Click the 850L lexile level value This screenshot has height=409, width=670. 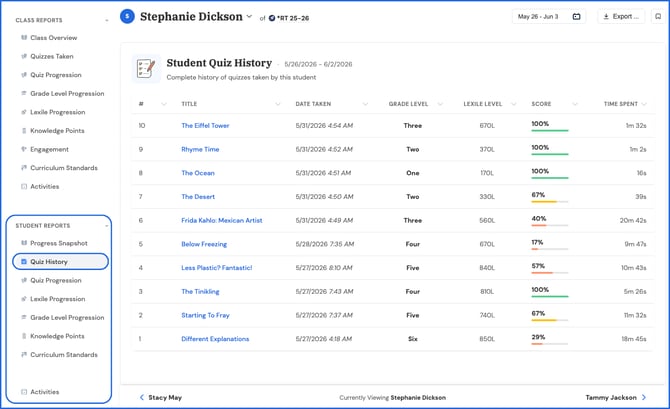coord(487,339)
